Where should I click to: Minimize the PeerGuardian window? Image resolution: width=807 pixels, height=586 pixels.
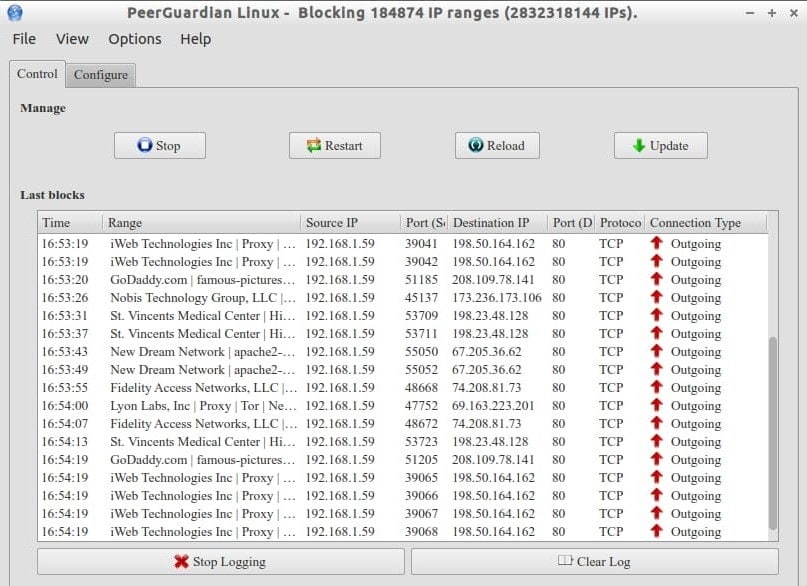(x=750, y=13)
